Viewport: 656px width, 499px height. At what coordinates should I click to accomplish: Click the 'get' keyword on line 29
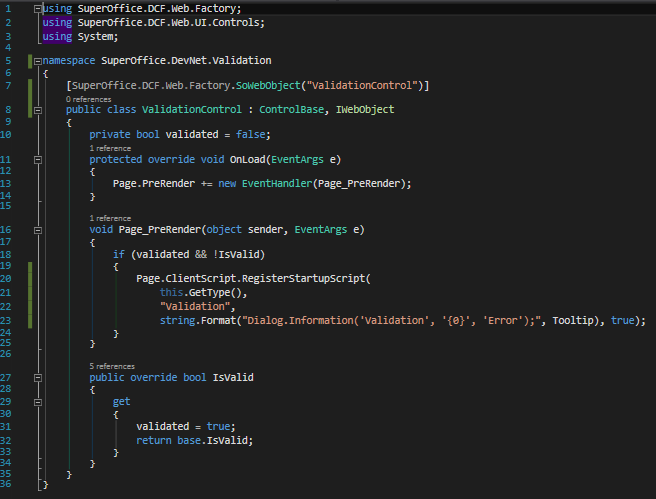tap(121, 402)
